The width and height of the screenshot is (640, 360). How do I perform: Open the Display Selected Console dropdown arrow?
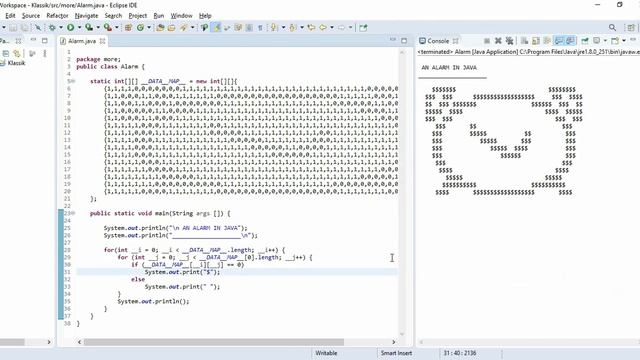coord(605,41)
